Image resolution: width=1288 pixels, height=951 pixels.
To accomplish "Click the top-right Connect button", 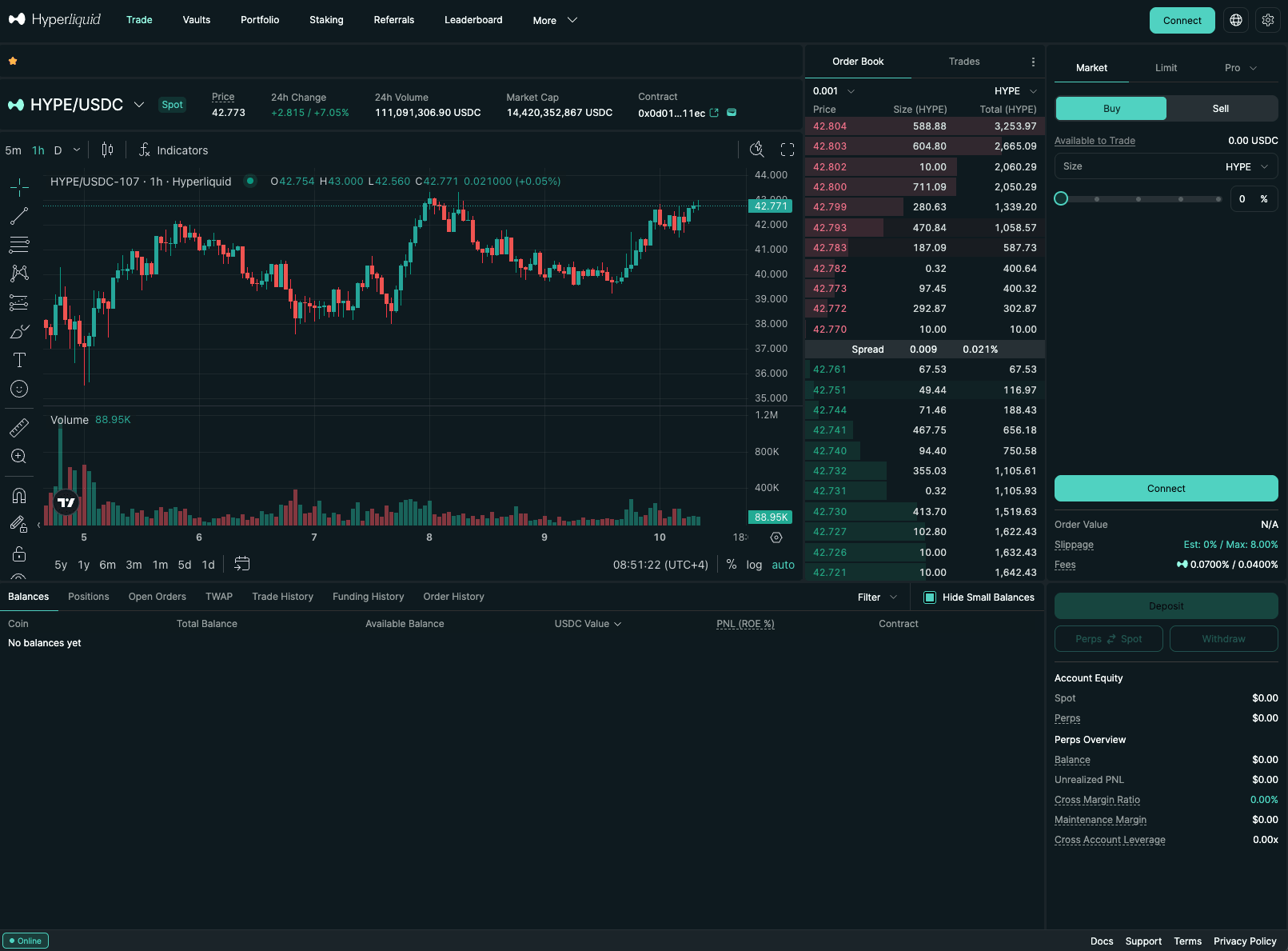I will pyautogui.click(x=1182, y=21).
